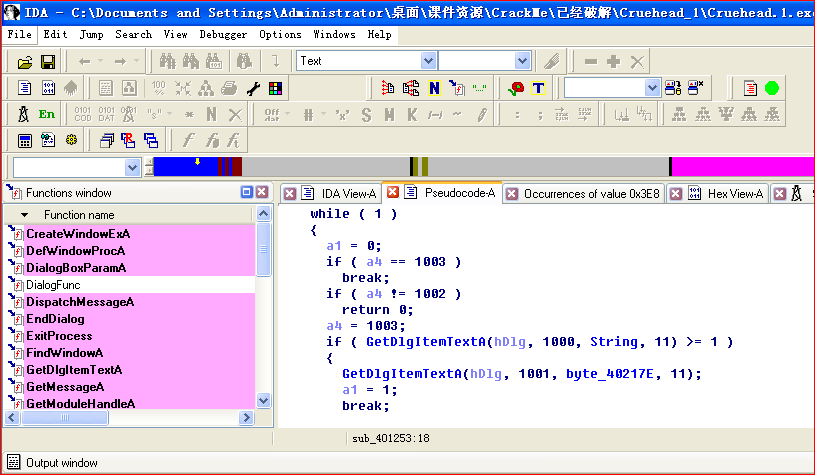Click the yellow-bordered N names icon
The width and height of the screenshot is (815, 475).
pos(435,88)
